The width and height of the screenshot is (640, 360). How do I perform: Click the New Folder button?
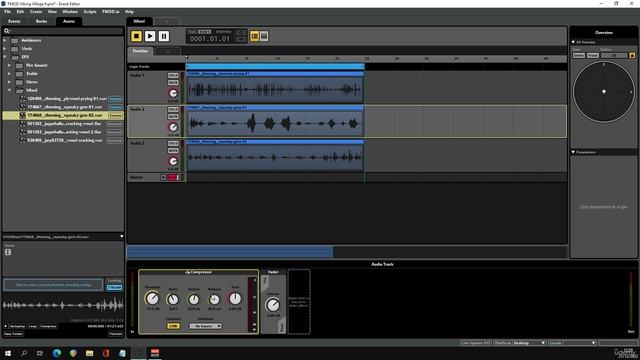(13, 334)
